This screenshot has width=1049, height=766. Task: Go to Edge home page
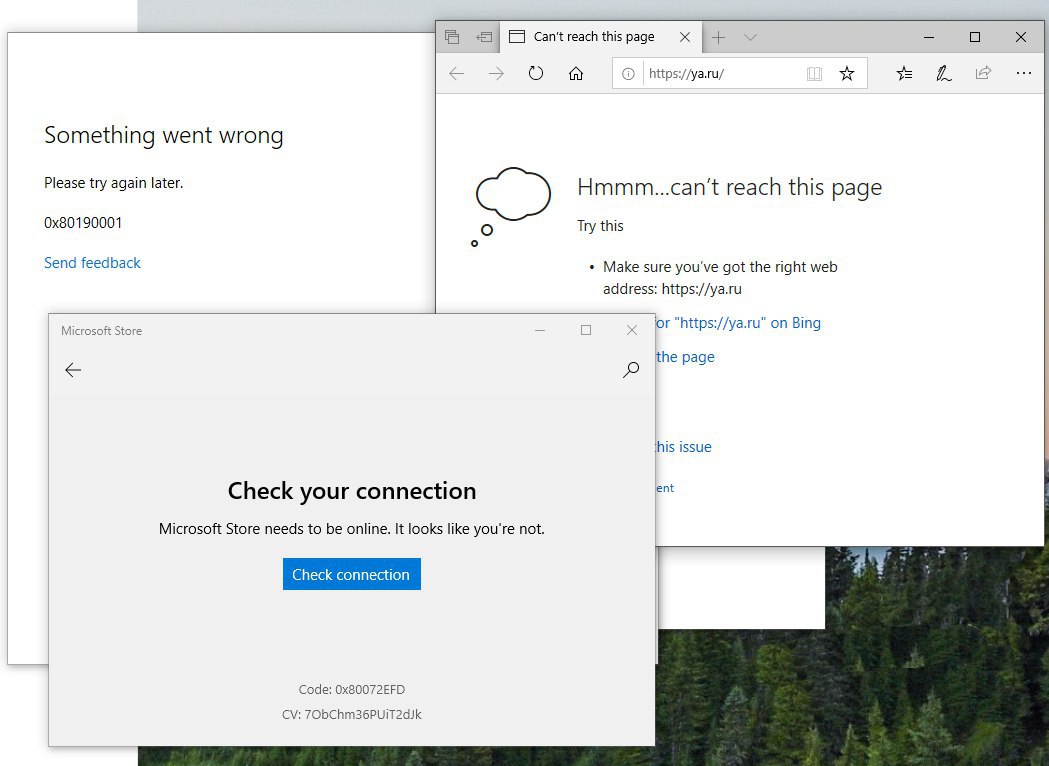pos(576,74)
